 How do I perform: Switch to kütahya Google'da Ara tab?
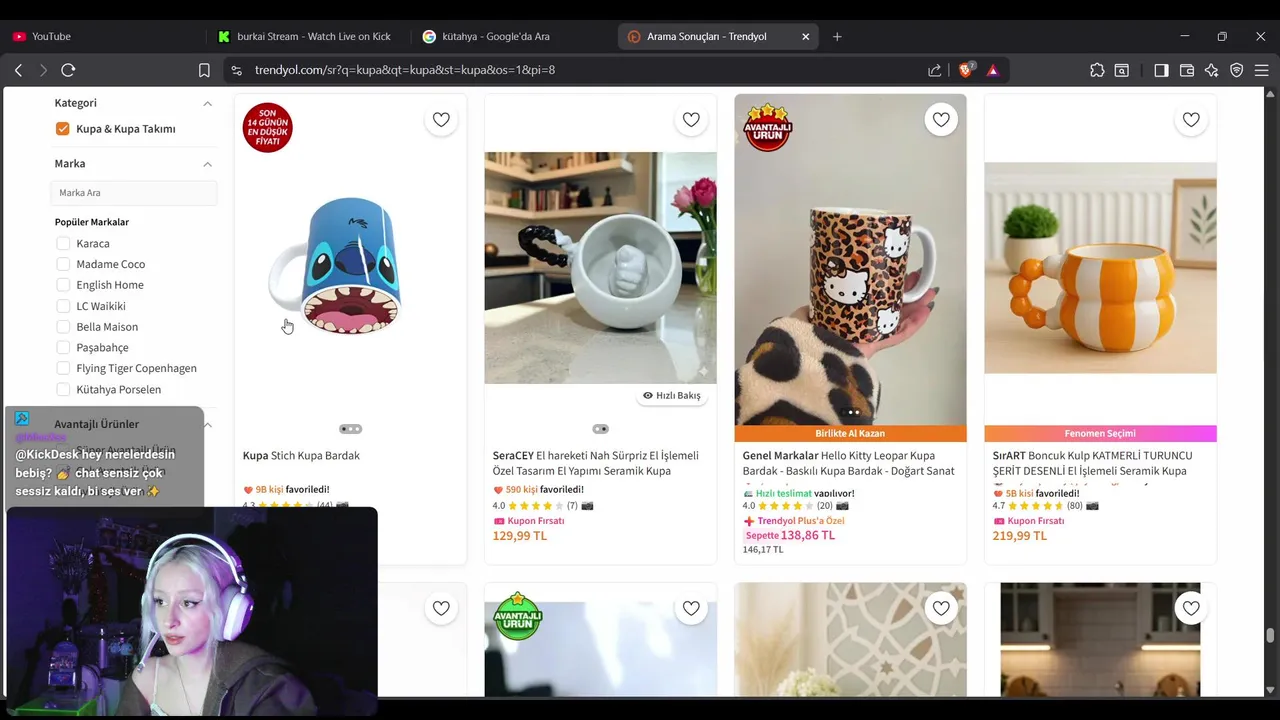(496, 36)
